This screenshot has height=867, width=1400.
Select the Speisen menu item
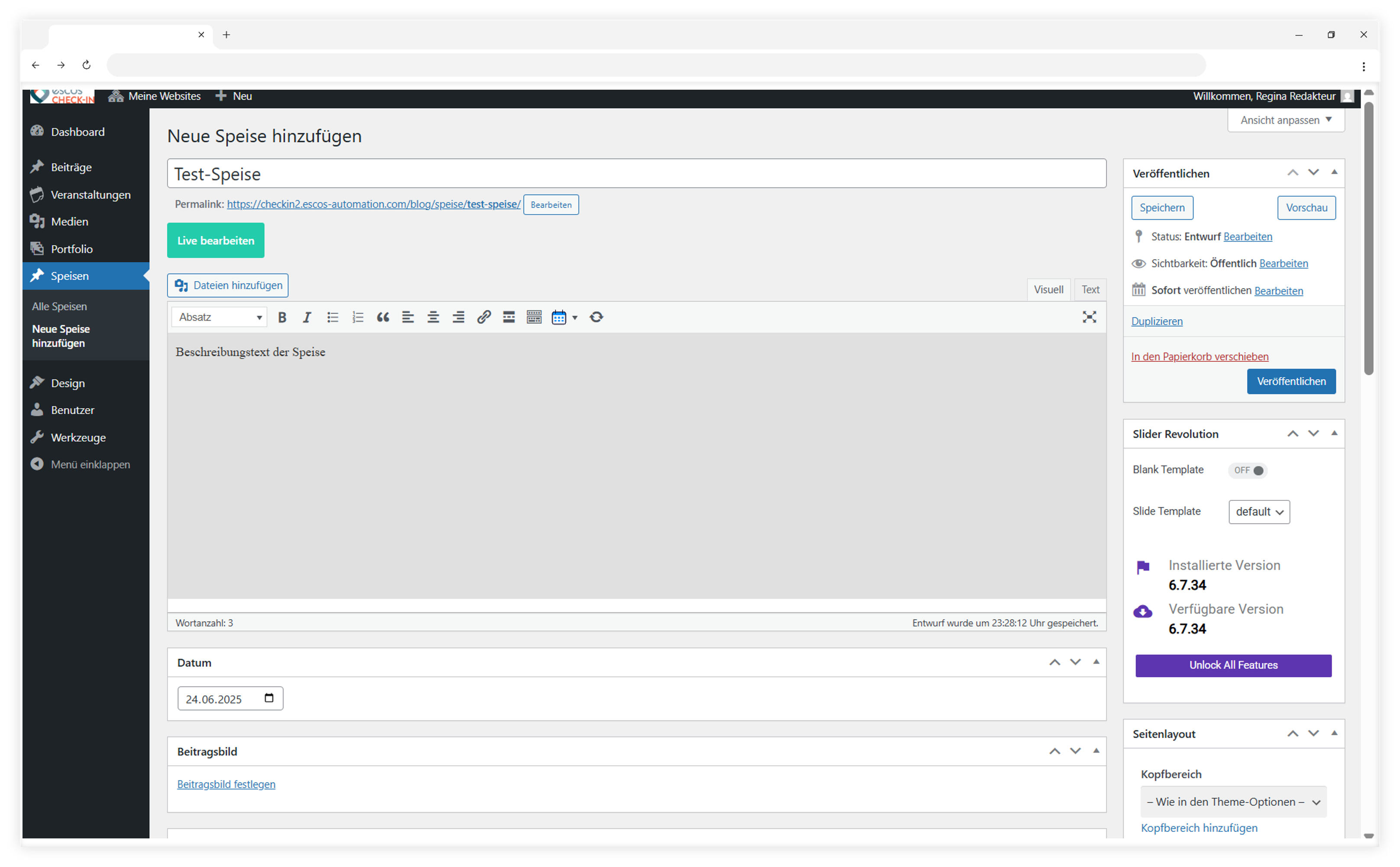tap(86, 276)
